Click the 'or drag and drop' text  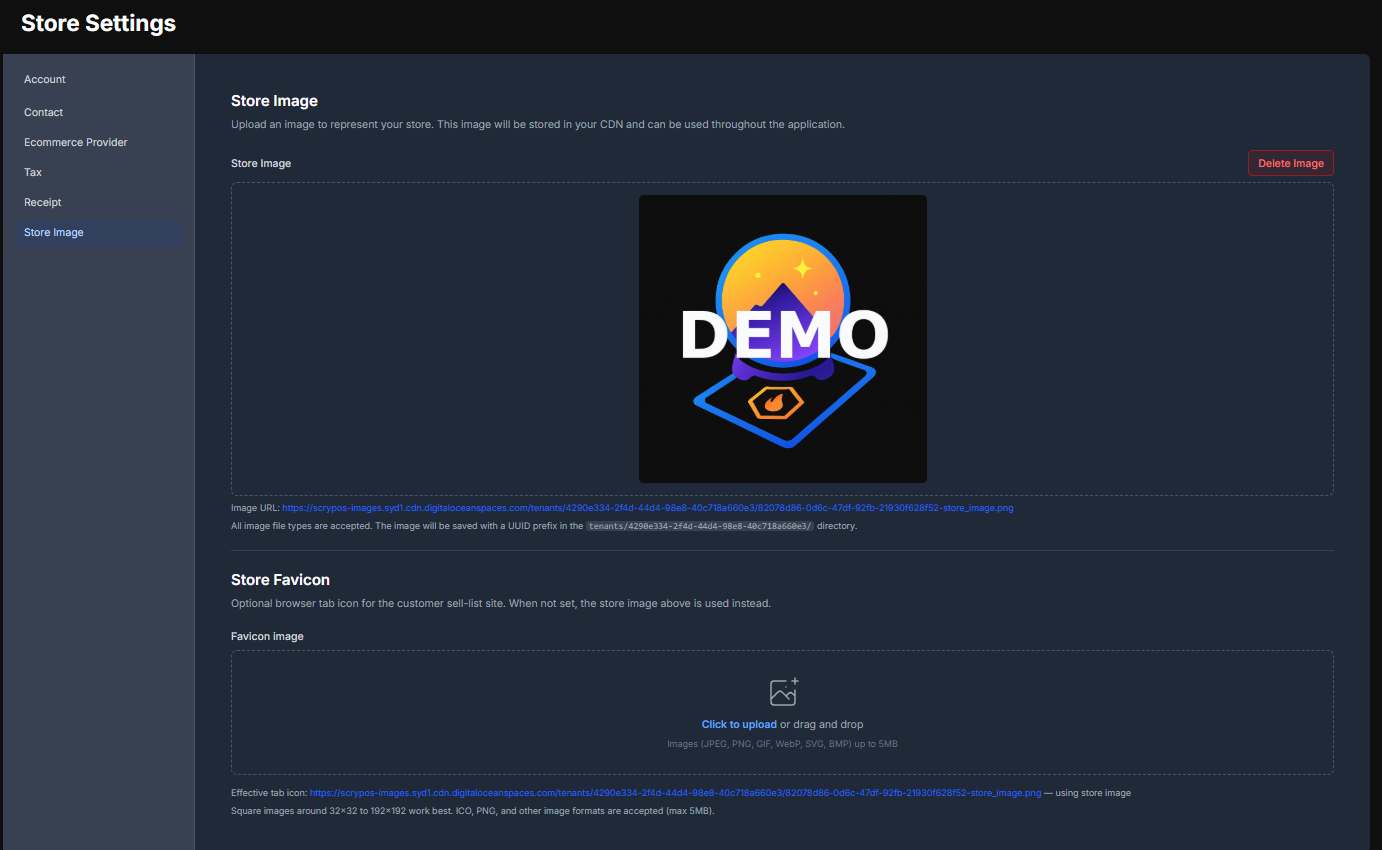pos(822,724)
